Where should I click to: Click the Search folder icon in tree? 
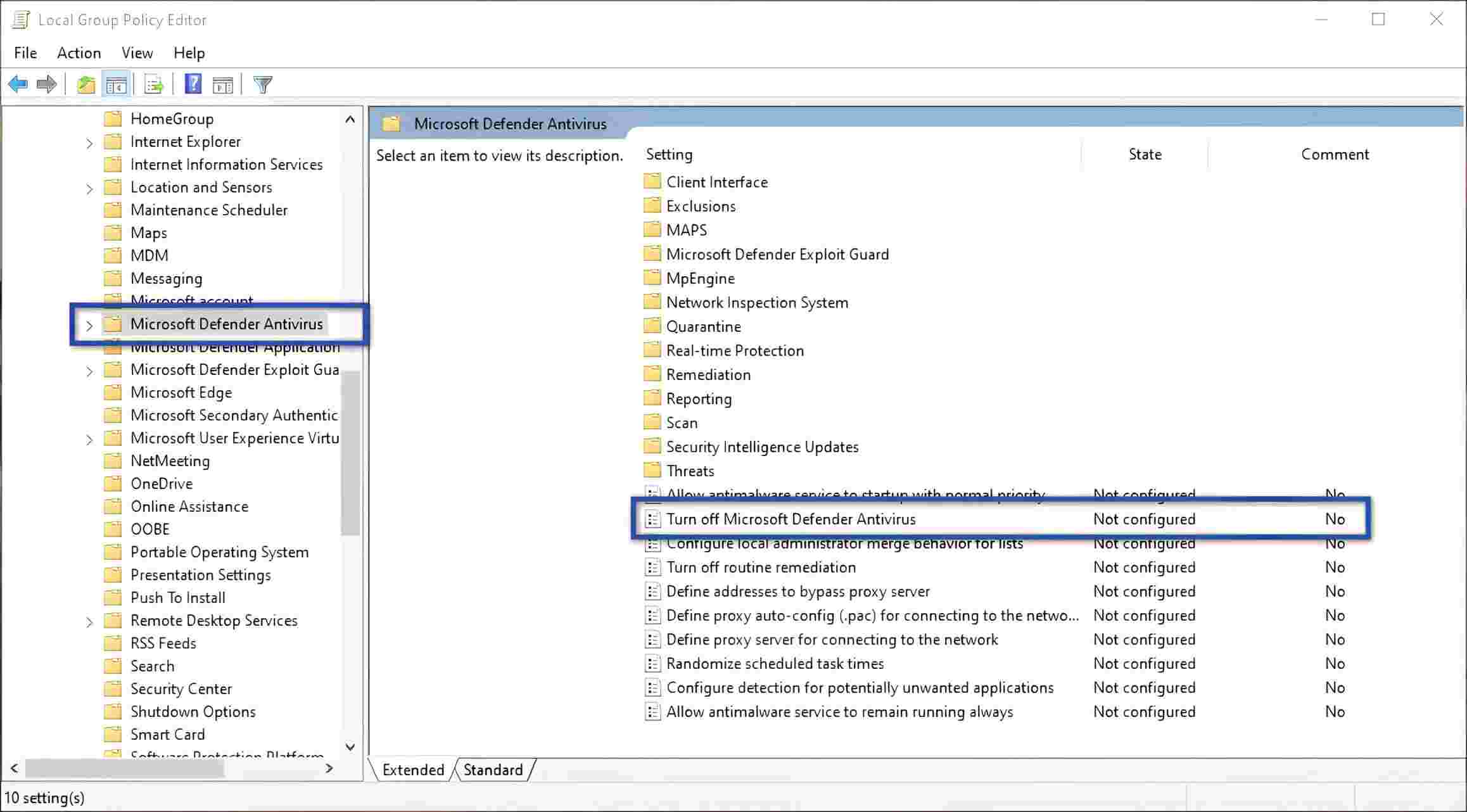coord(113,666)
